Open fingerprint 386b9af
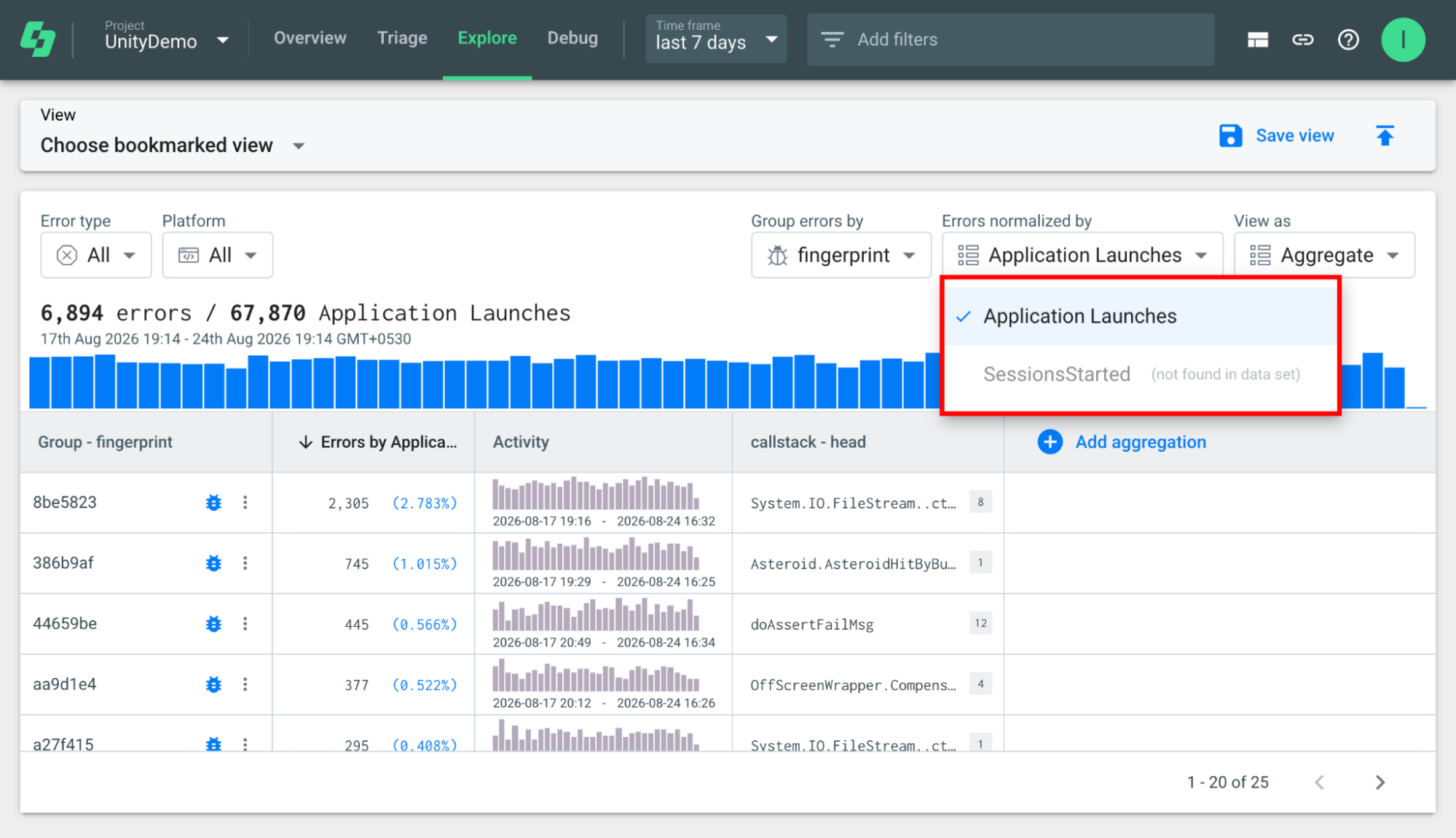The height and width of the screenshot is (838, 1456). (x=63, y=563)
